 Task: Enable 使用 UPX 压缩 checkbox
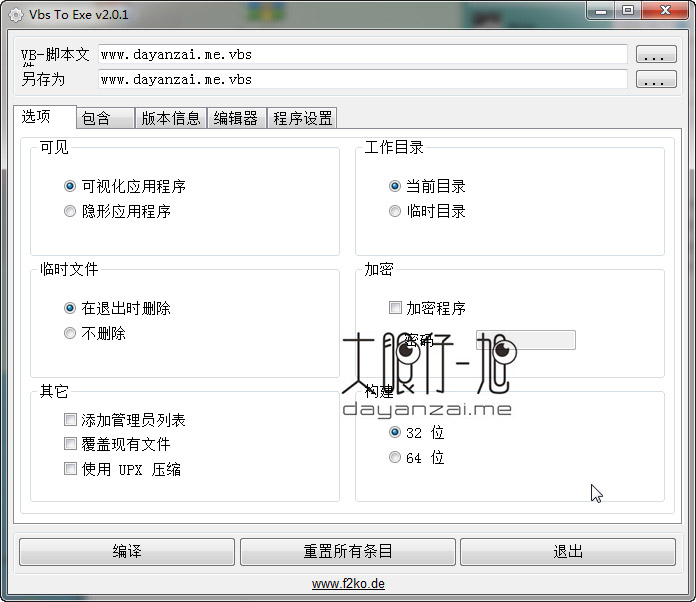(x=70, y=468)
